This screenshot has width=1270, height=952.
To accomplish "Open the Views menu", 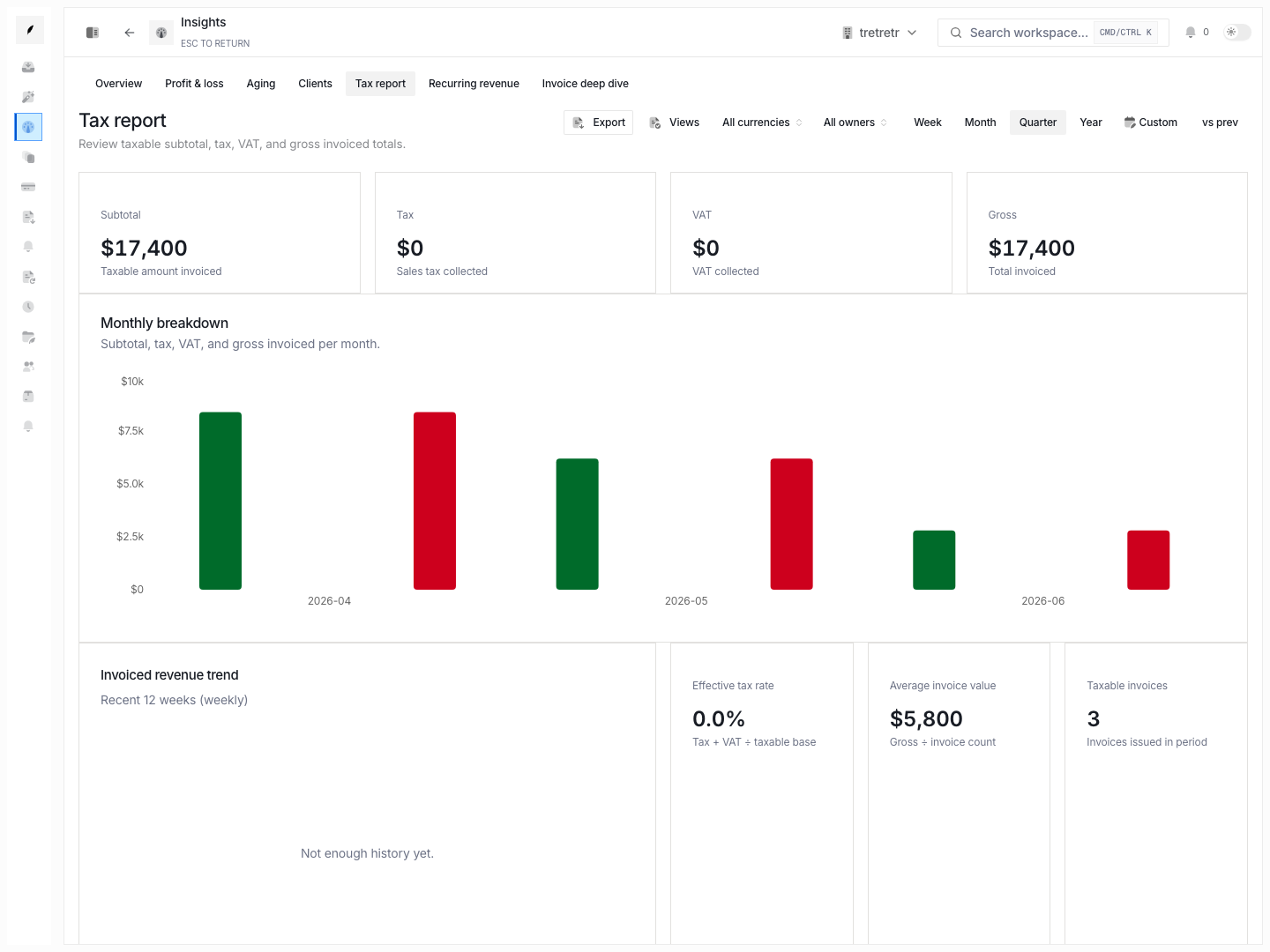I will point(675,123).
